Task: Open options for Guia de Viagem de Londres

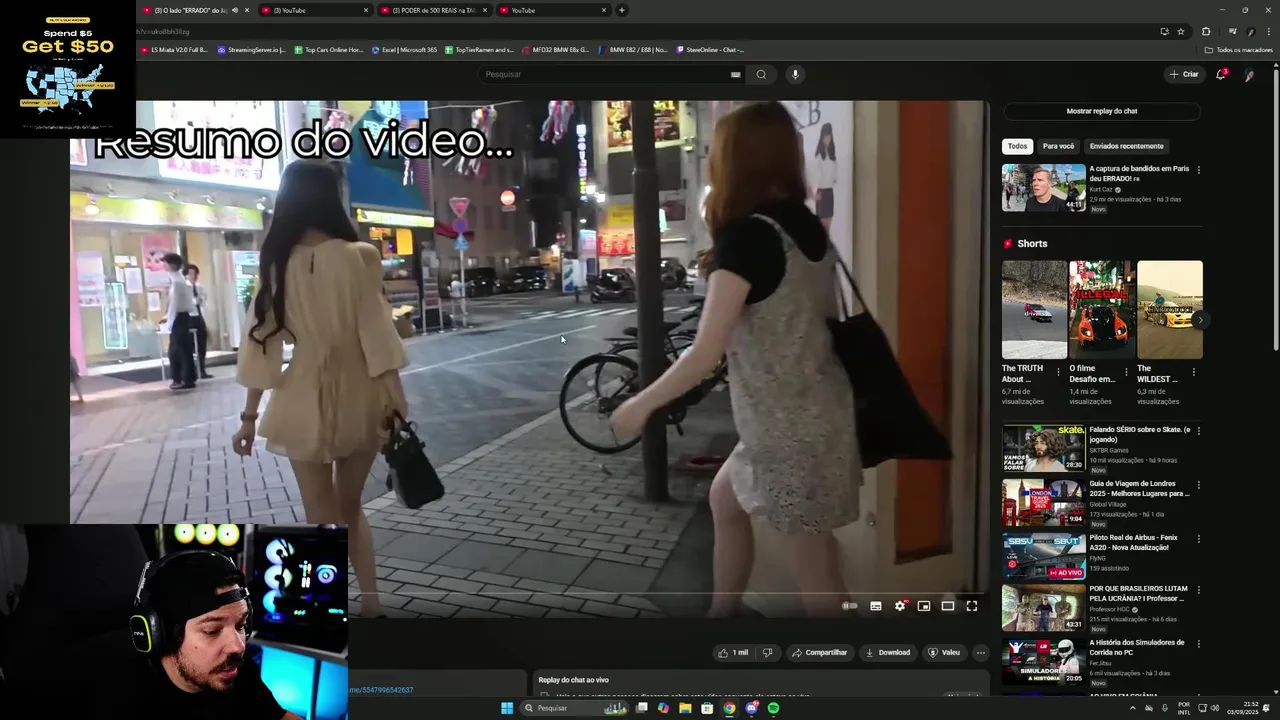Action: pyautogui.click(x=1198, y=485)
